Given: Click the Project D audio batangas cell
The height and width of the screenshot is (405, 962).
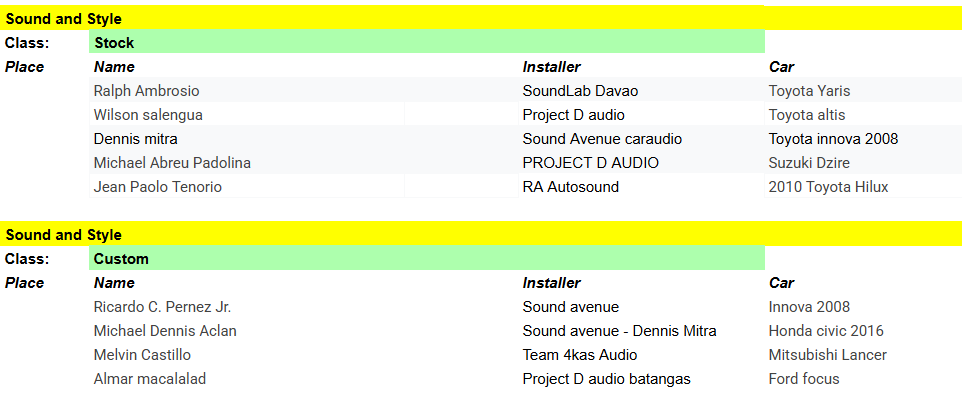Looking at the screenshot, I should (606, 379).
